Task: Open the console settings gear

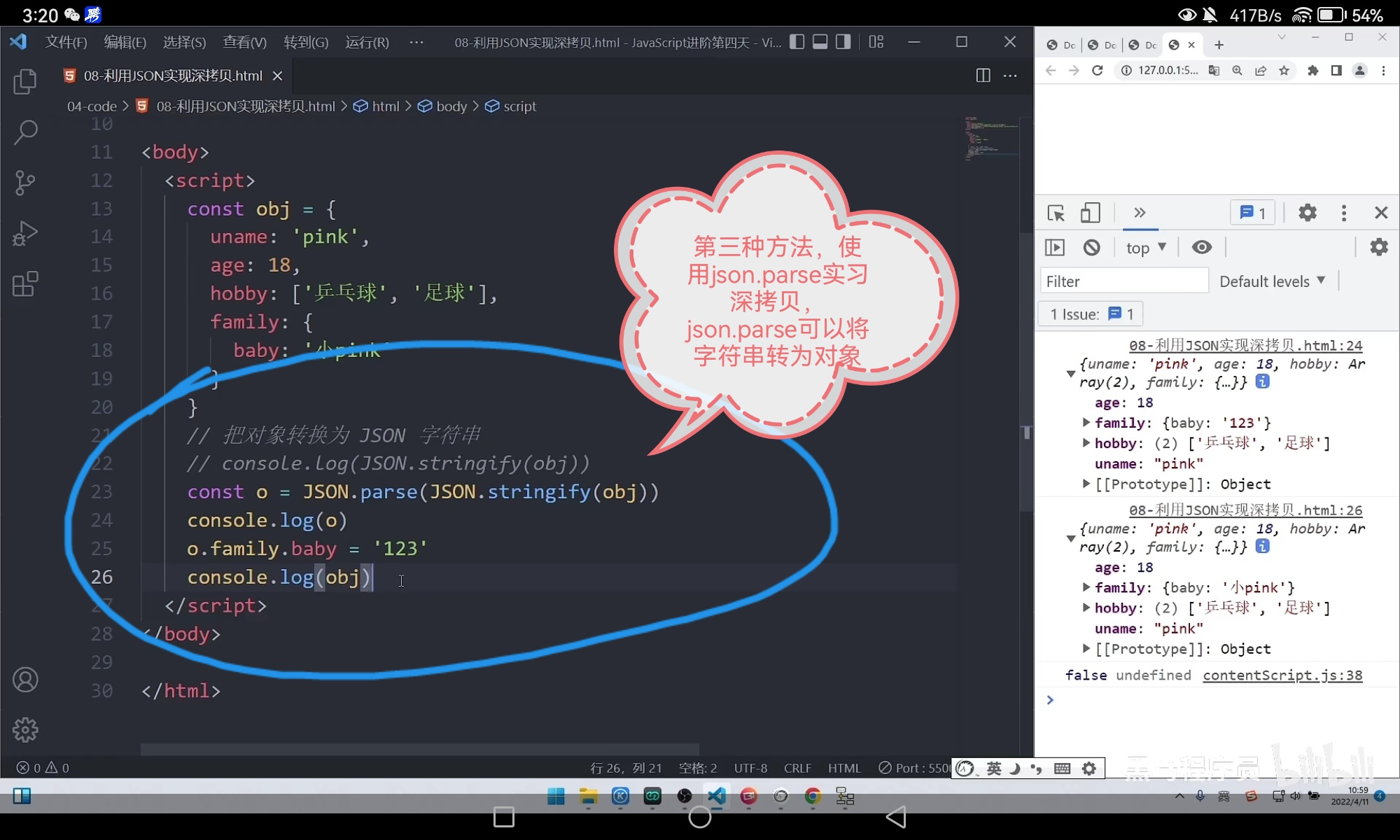Action: click(1378, 247)
